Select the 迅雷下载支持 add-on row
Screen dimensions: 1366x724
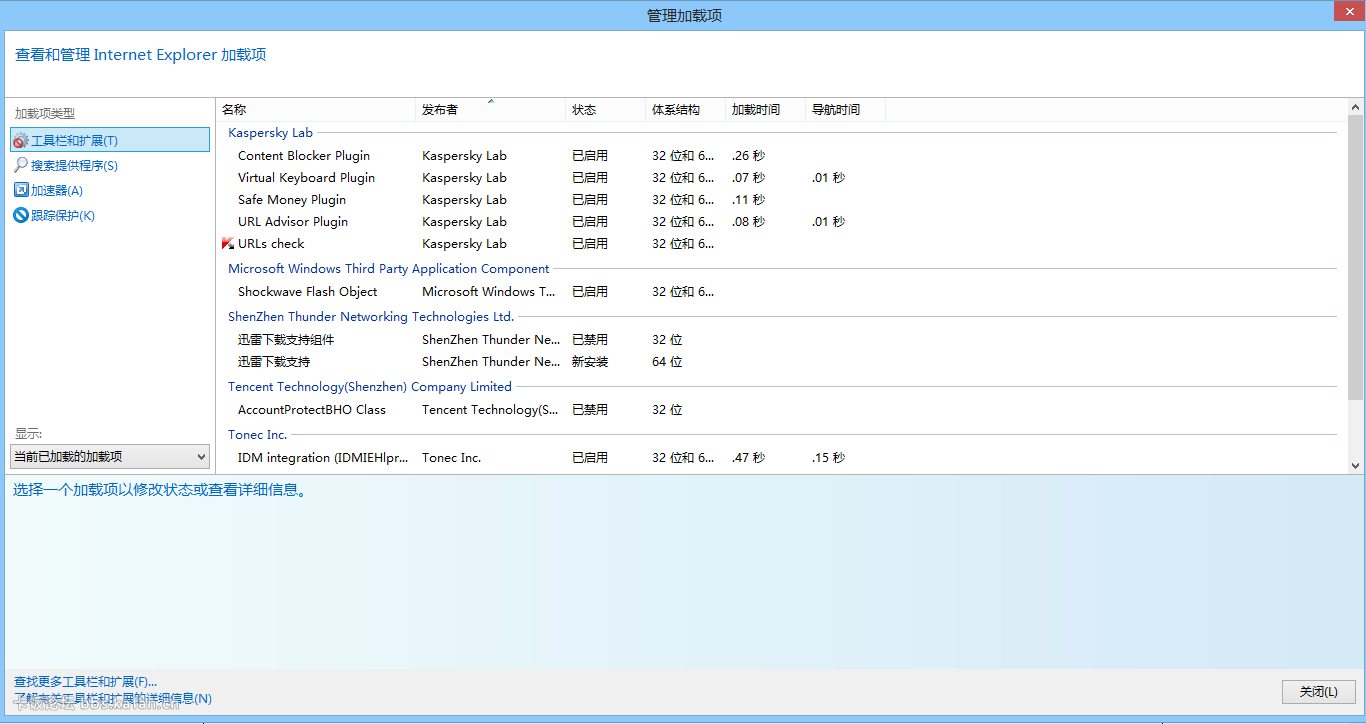point(780,361)
